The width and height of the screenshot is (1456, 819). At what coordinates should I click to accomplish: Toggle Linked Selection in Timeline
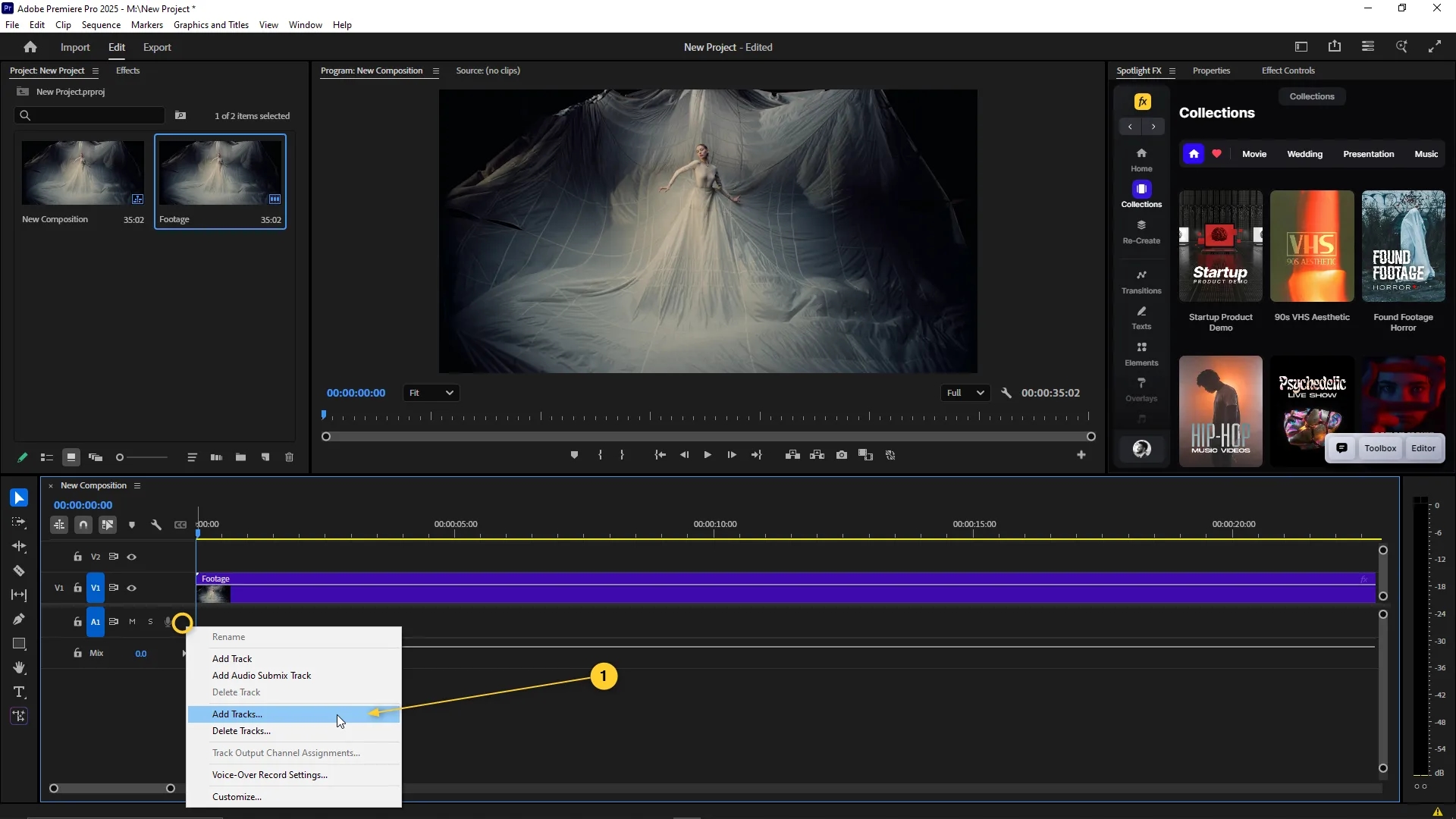108,525
